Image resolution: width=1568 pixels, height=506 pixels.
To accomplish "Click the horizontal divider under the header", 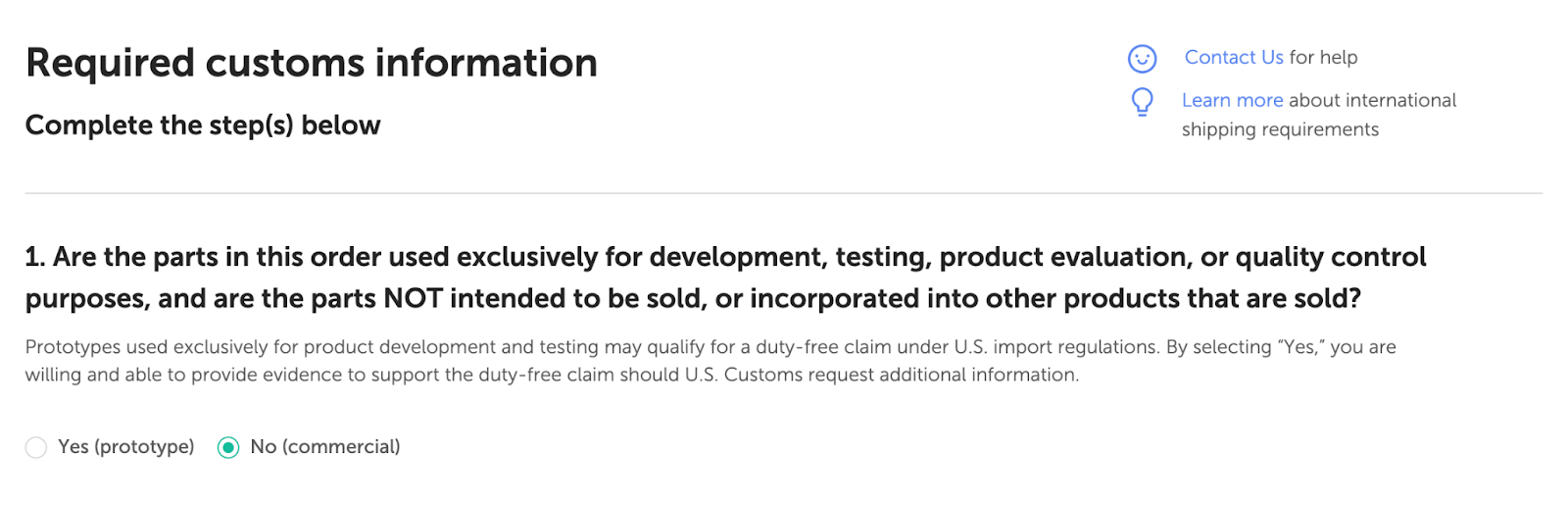I will click(x=784, y=193).
